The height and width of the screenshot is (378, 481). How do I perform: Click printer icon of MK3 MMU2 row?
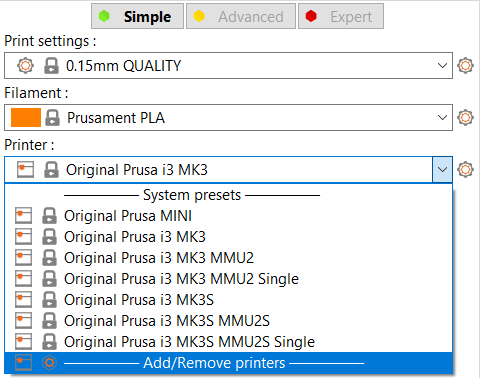(23, 258)
